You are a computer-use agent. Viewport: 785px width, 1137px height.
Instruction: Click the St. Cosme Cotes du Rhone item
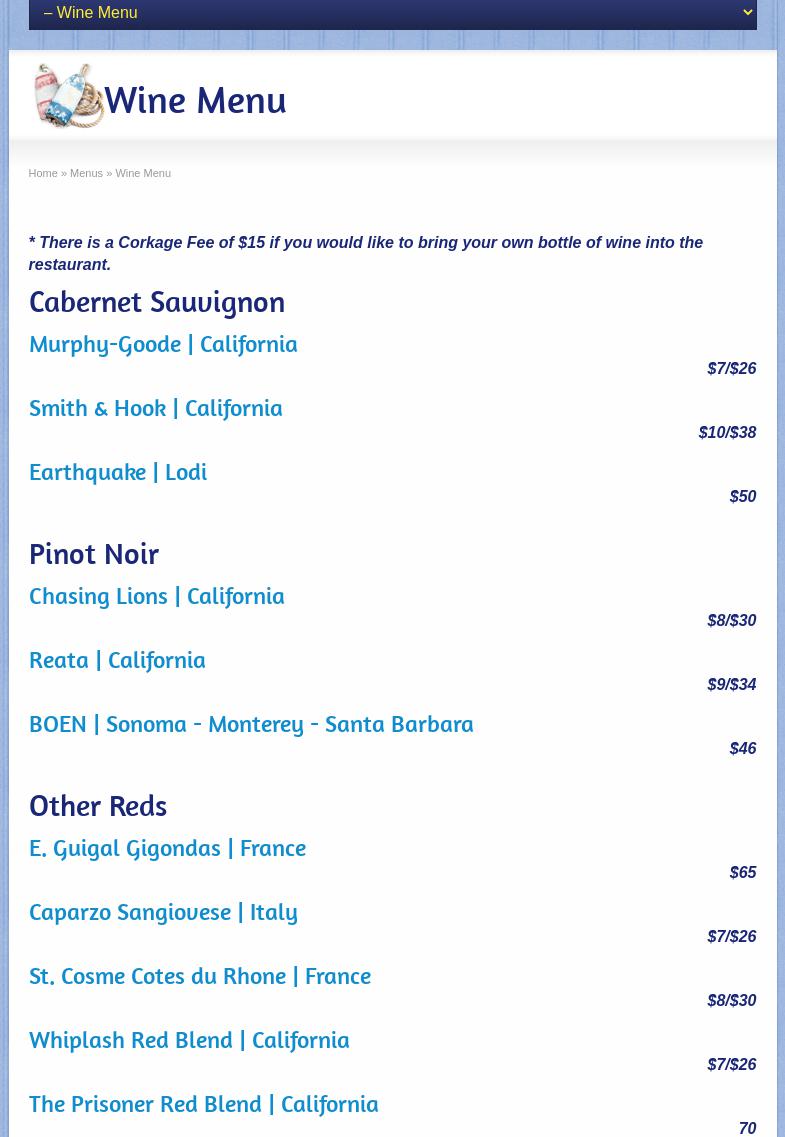click(x=200, y=976)
